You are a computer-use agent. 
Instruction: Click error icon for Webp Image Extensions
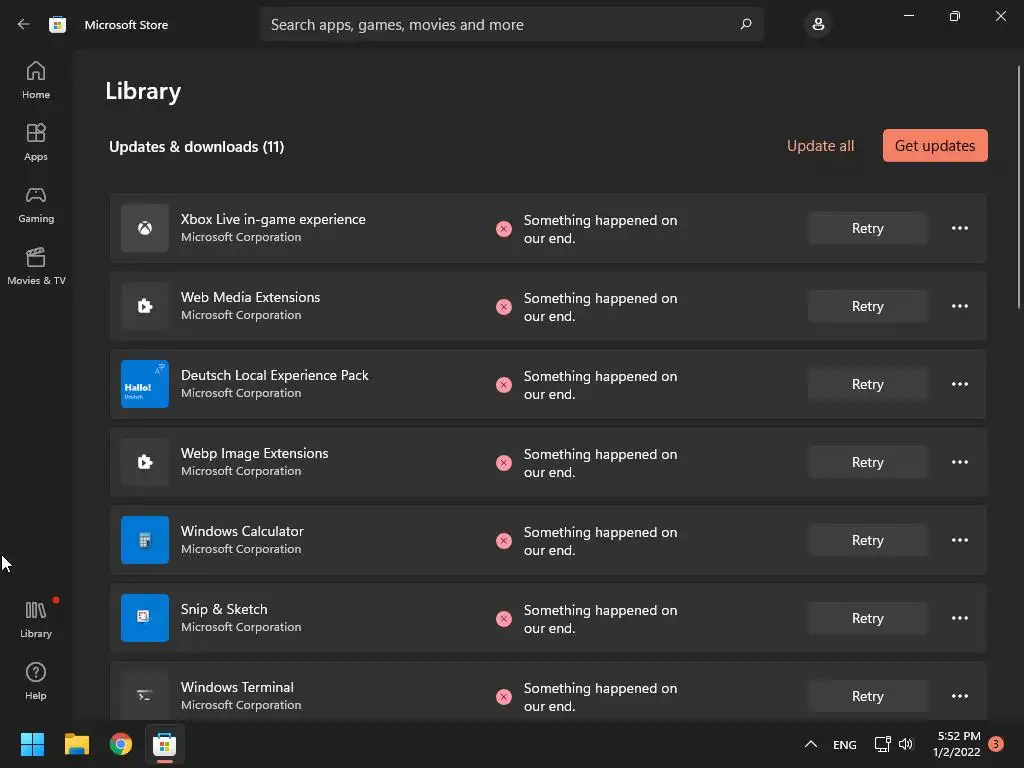pos(504,463)
